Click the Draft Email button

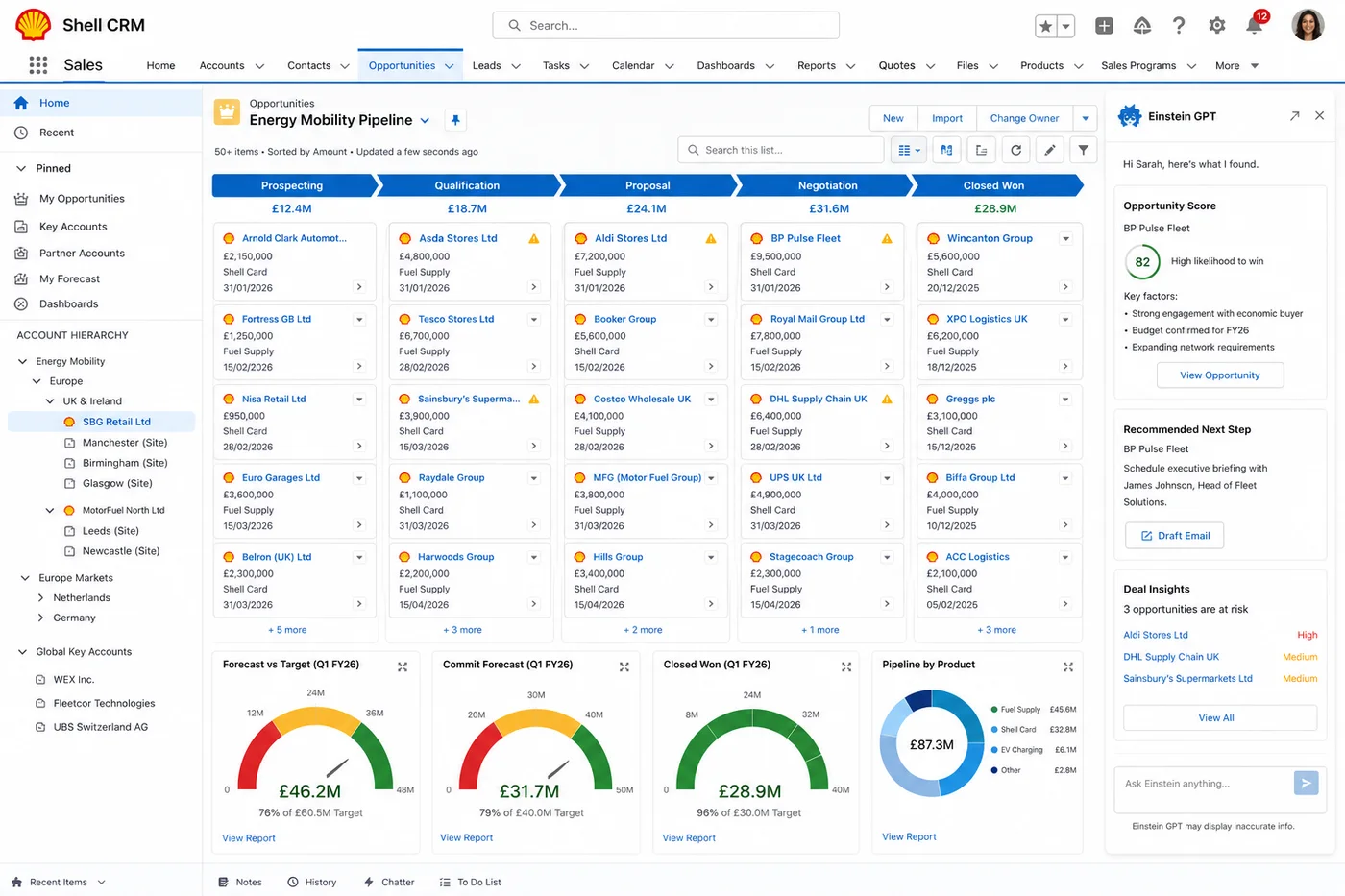1174,536
